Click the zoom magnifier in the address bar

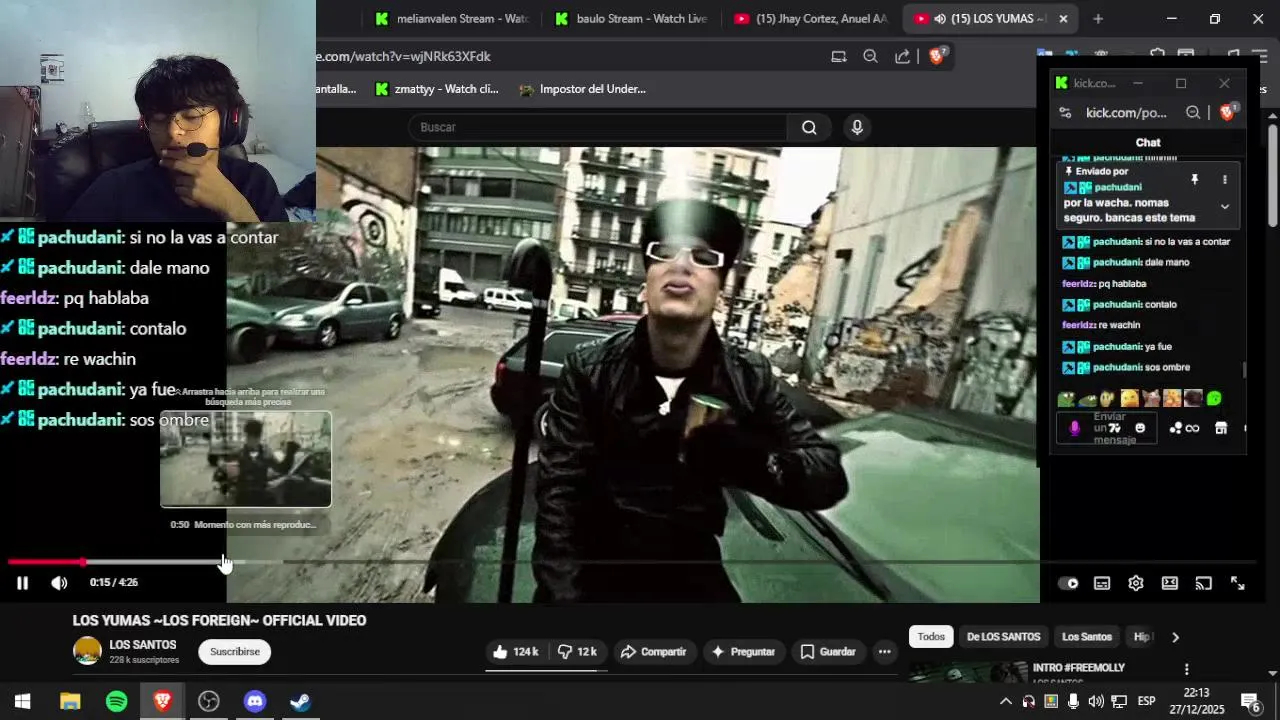click(870, 57)
